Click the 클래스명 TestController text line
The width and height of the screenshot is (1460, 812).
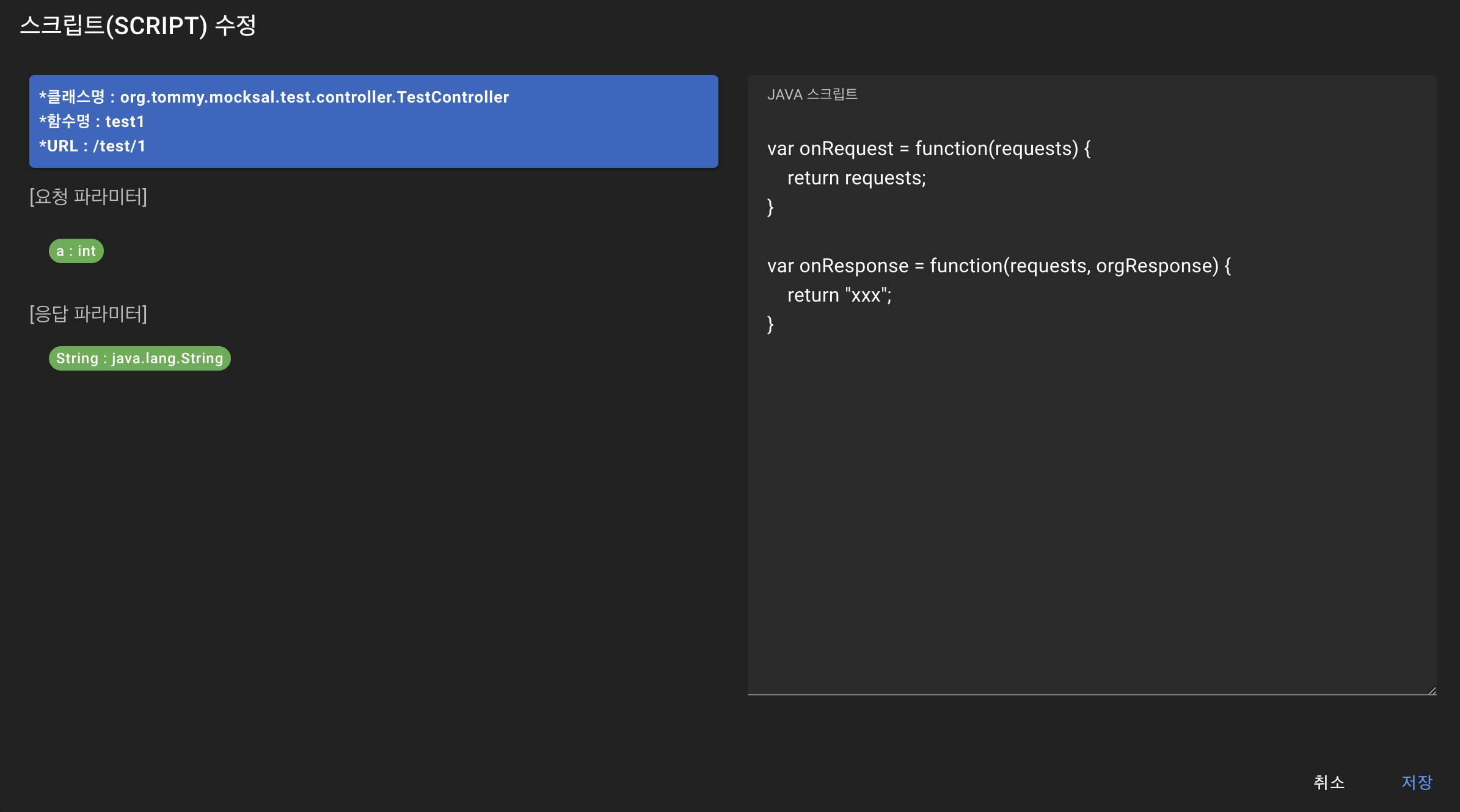[x=274, y=97]
